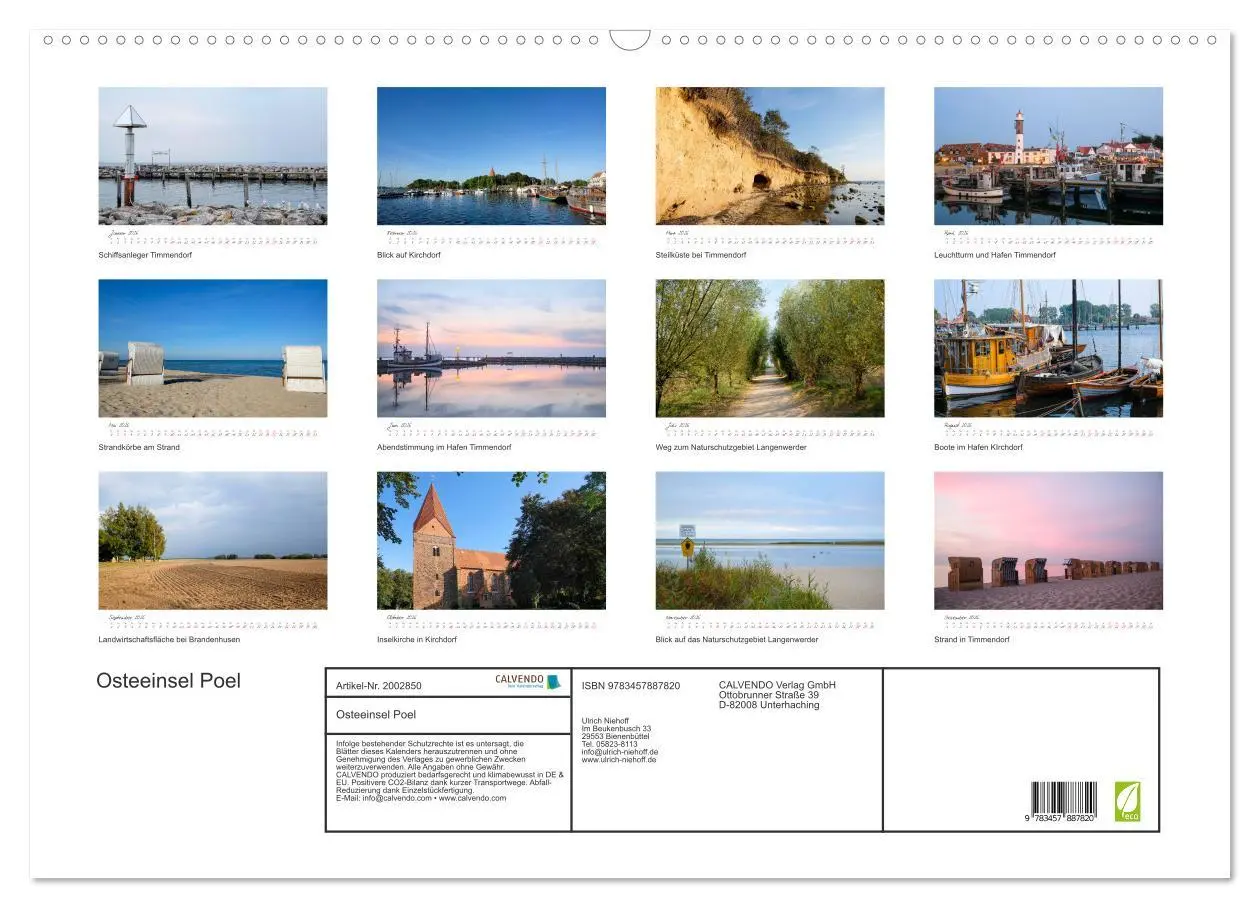View the April photo Leuchtturm und Hafen Timmendorf
1260x908 pixels.
click(1048, 156)
